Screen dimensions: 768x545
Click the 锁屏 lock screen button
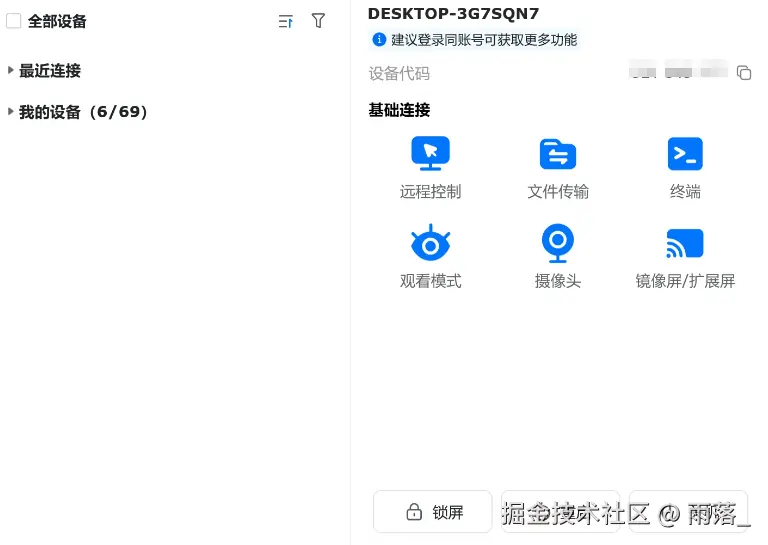click(x=432, y=512)
